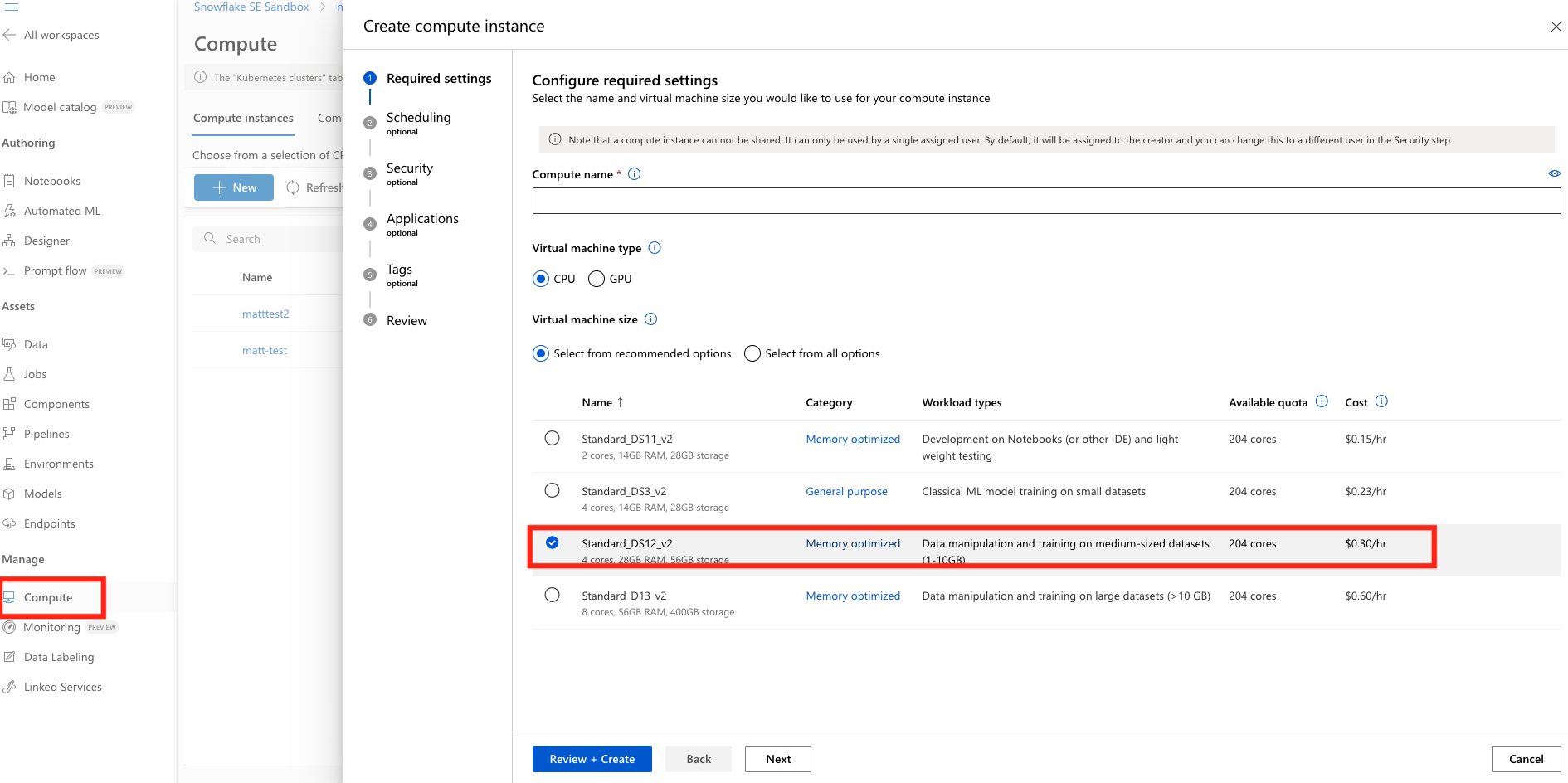Click the Cost column info icon

coord(1381,401)
